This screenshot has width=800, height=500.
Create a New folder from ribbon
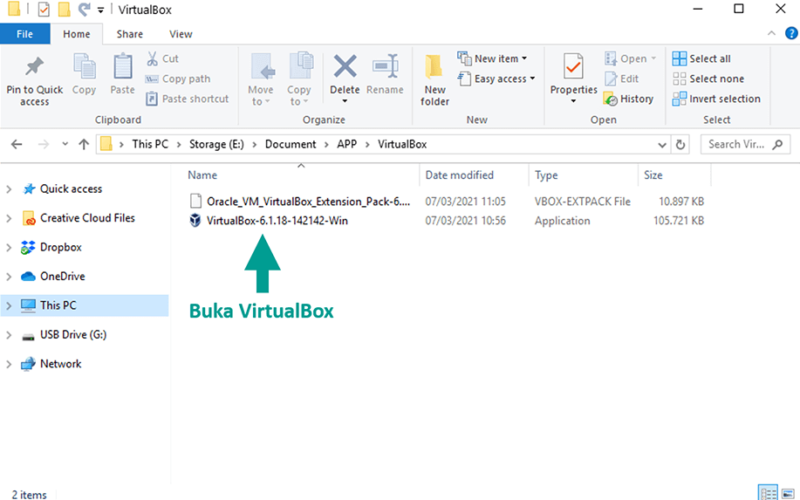click(x=435, y=80)
